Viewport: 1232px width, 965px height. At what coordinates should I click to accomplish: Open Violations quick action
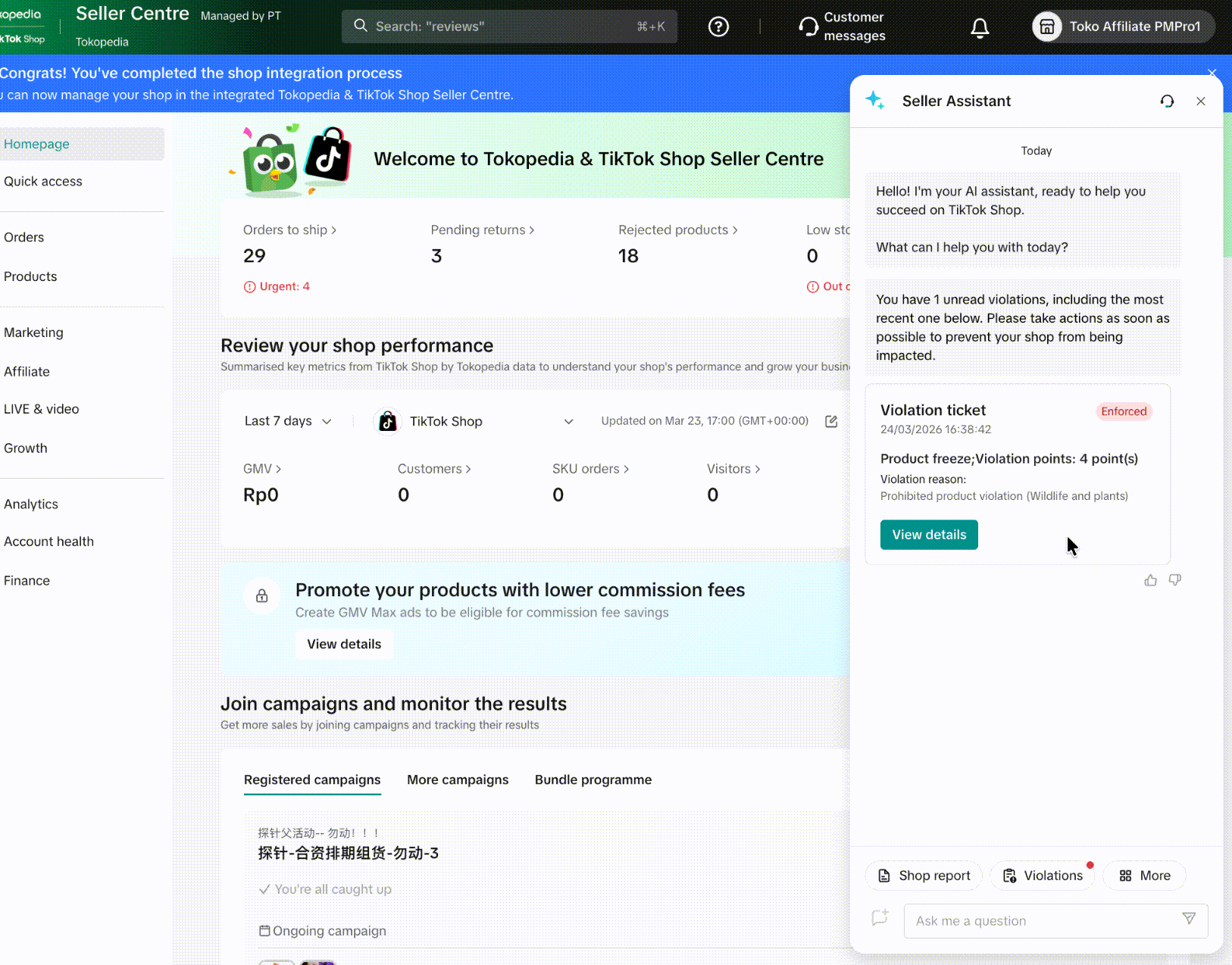[1043, 876]
